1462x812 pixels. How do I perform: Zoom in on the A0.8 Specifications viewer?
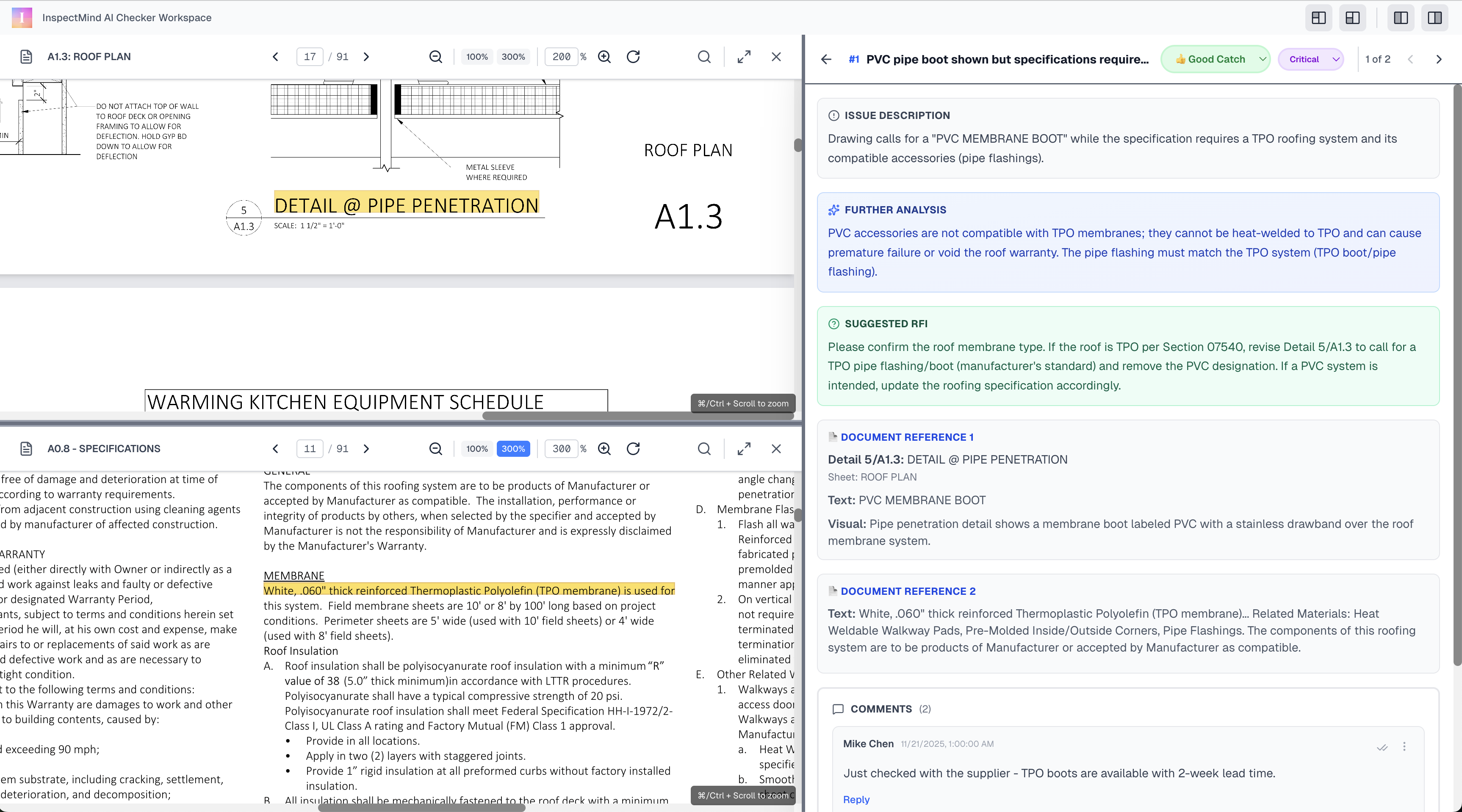tap(604, 449)
